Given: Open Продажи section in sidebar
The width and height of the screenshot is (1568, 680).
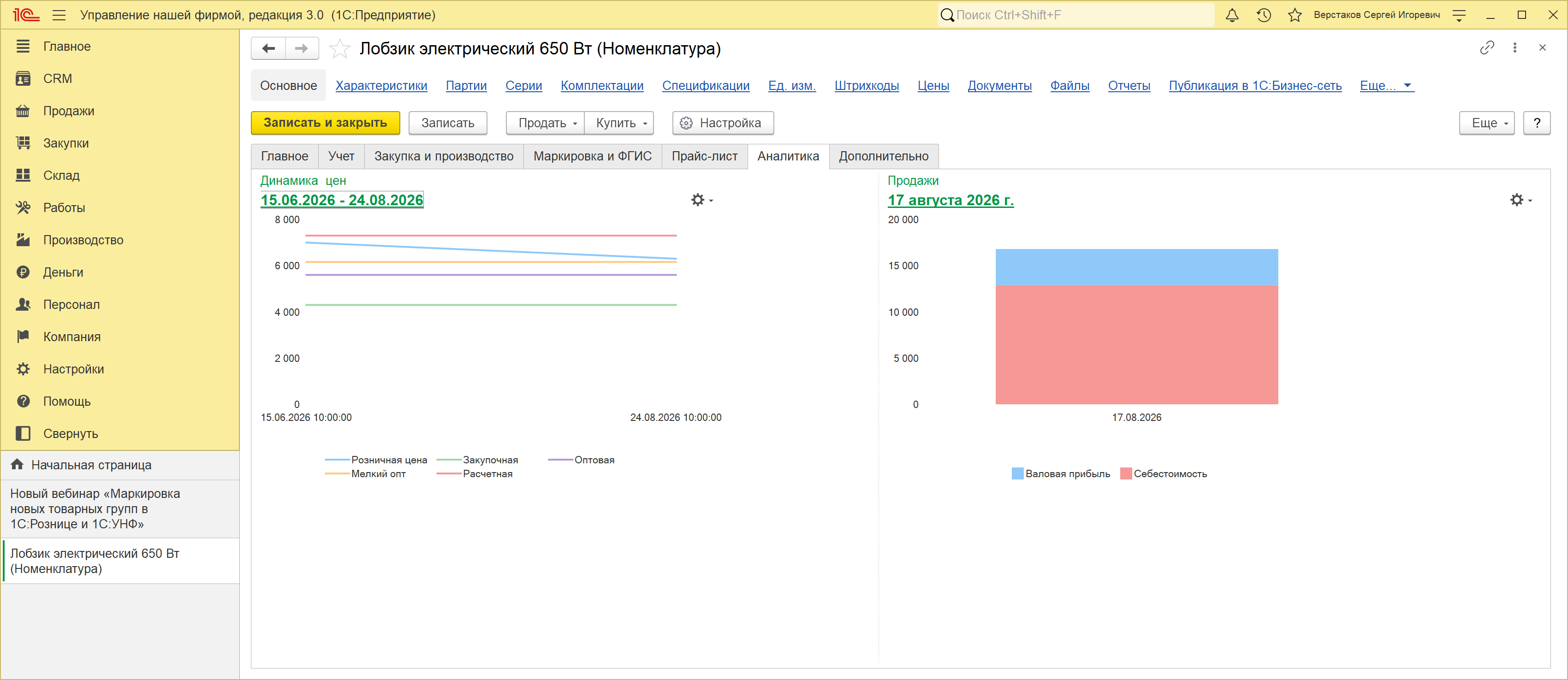Looking at the screenshot, I should (x=120, y=111).
